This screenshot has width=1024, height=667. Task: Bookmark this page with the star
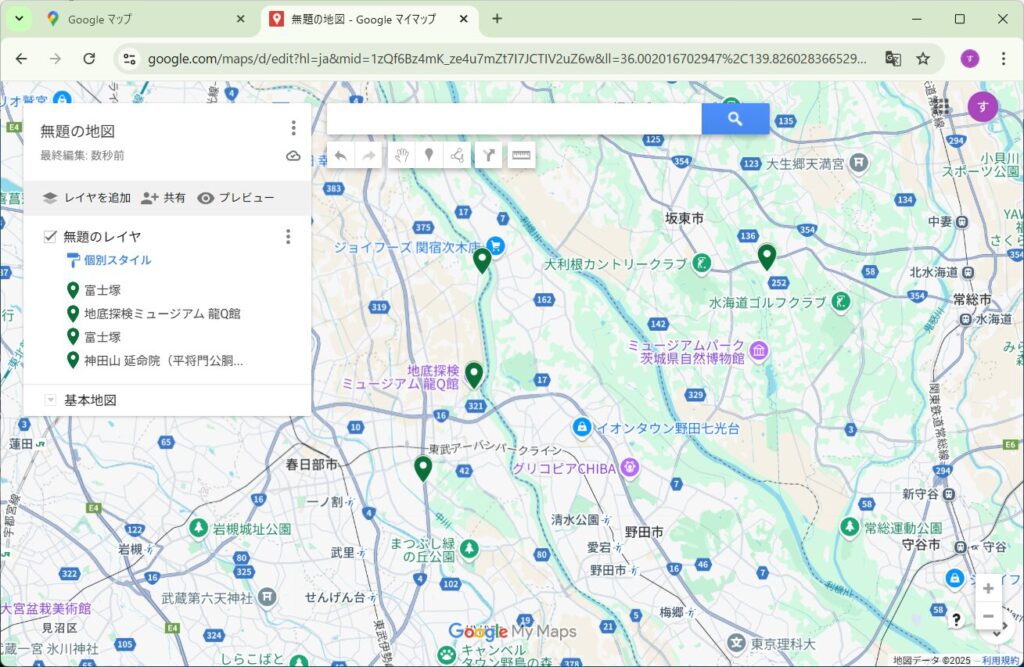923,59
